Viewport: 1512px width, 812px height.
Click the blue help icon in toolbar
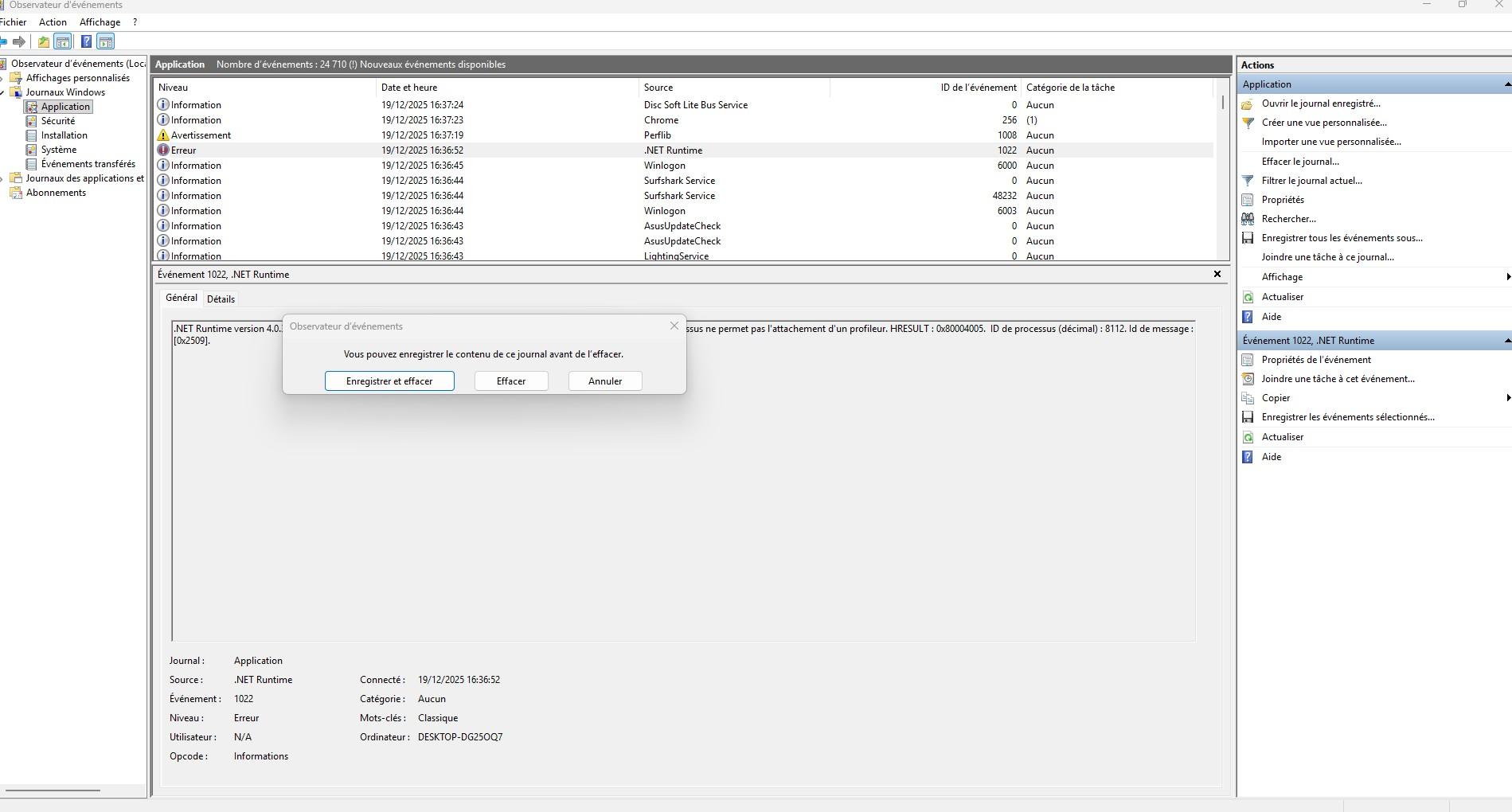pos(86,41)
